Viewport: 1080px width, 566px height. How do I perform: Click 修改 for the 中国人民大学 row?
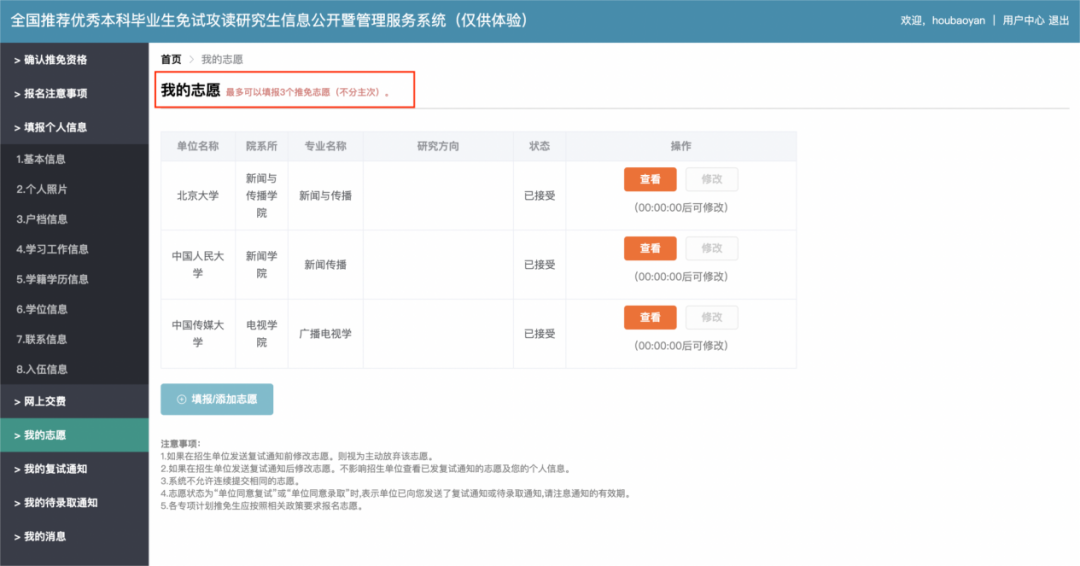coord(712,248)
